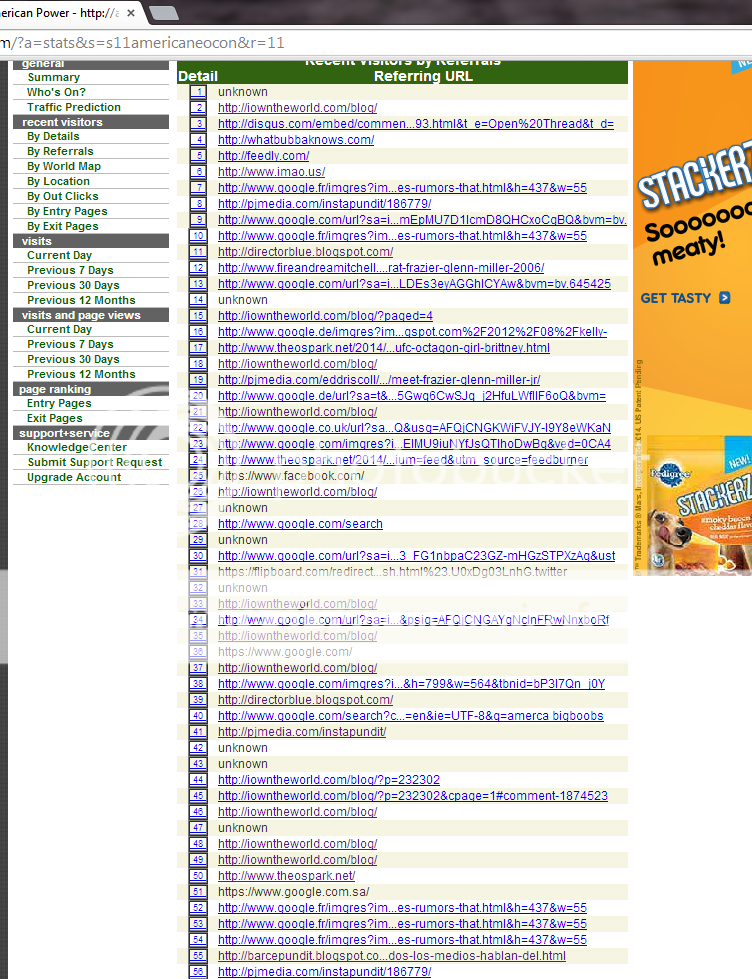The height and width of the screenshot is (979, 752).
Task: Select By Exit Pages in sidebar
Action: tap(62, 226)
